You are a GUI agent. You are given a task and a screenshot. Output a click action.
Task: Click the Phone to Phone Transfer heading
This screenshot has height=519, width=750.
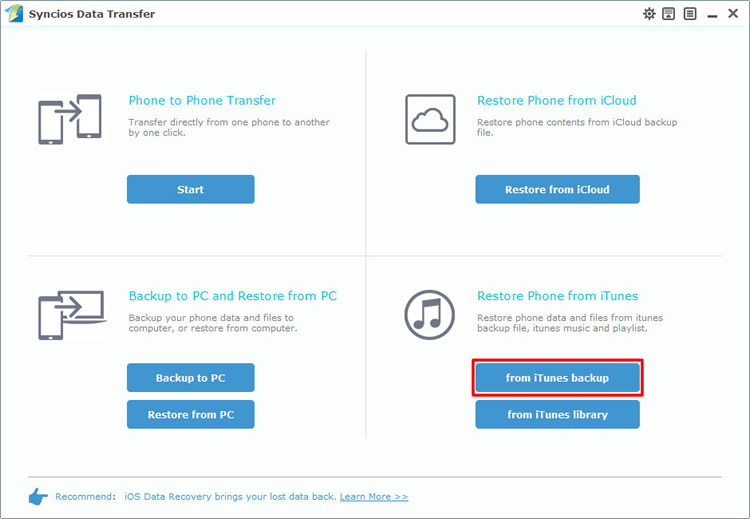[202, 100]
